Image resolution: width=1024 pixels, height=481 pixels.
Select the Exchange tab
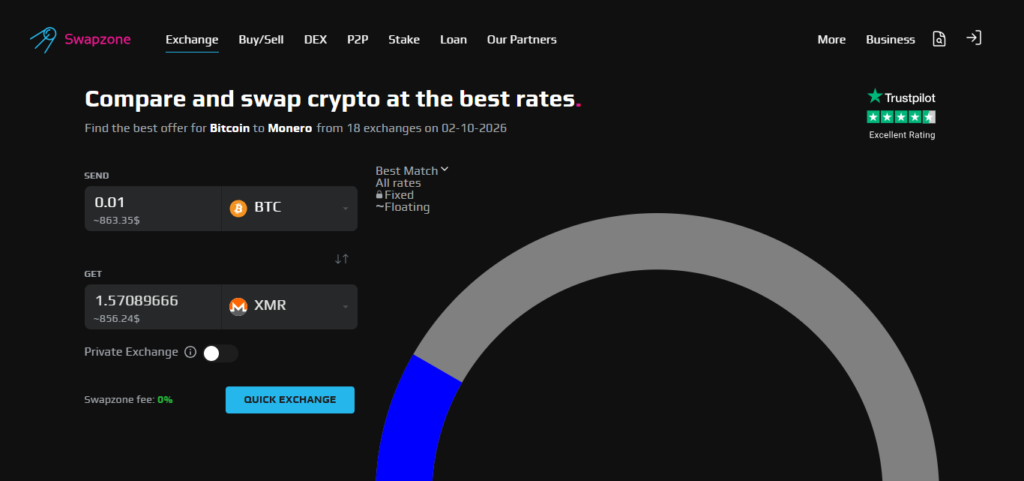point(192,40)
